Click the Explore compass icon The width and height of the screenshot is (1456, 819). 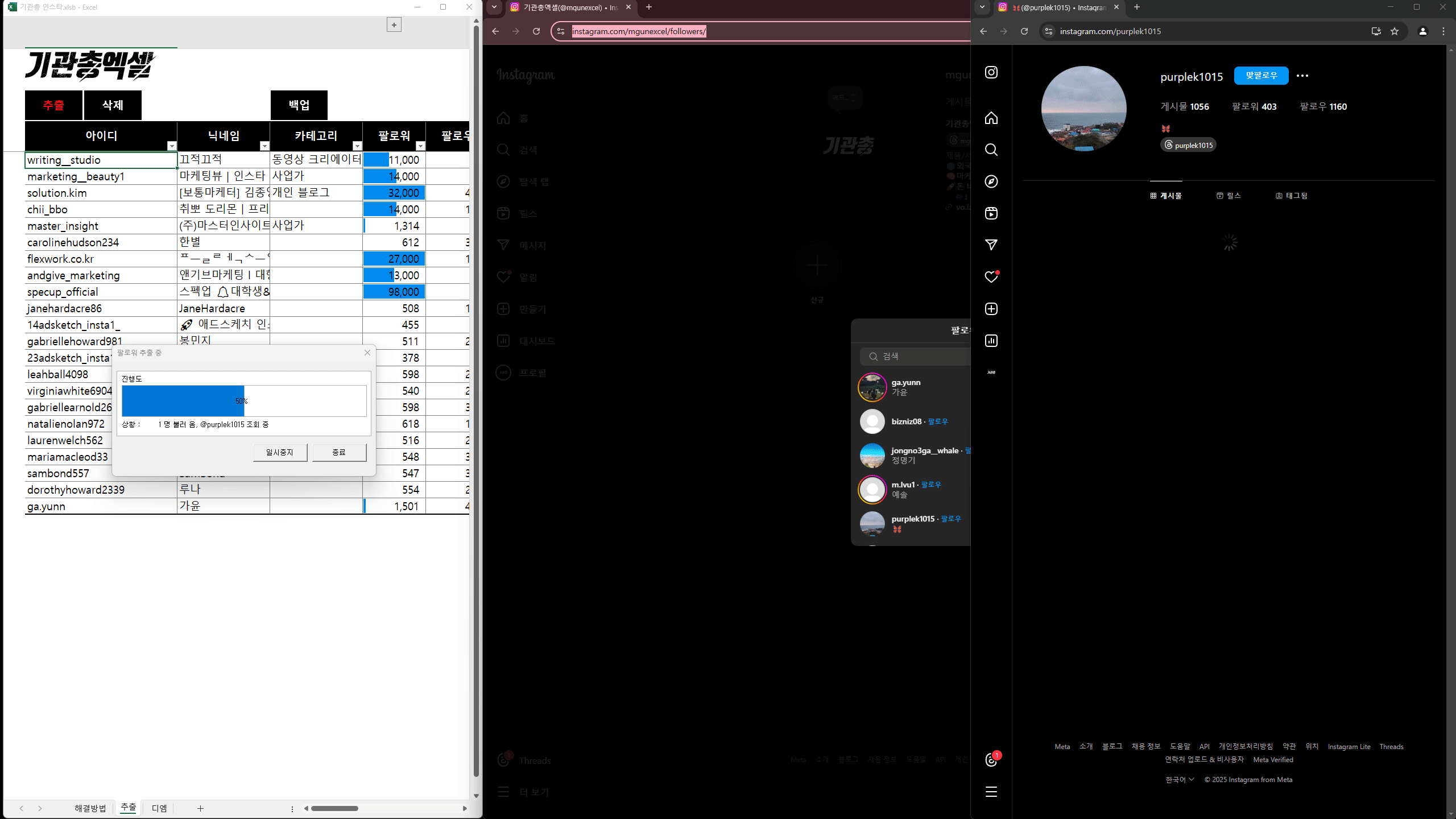point(991,181)
